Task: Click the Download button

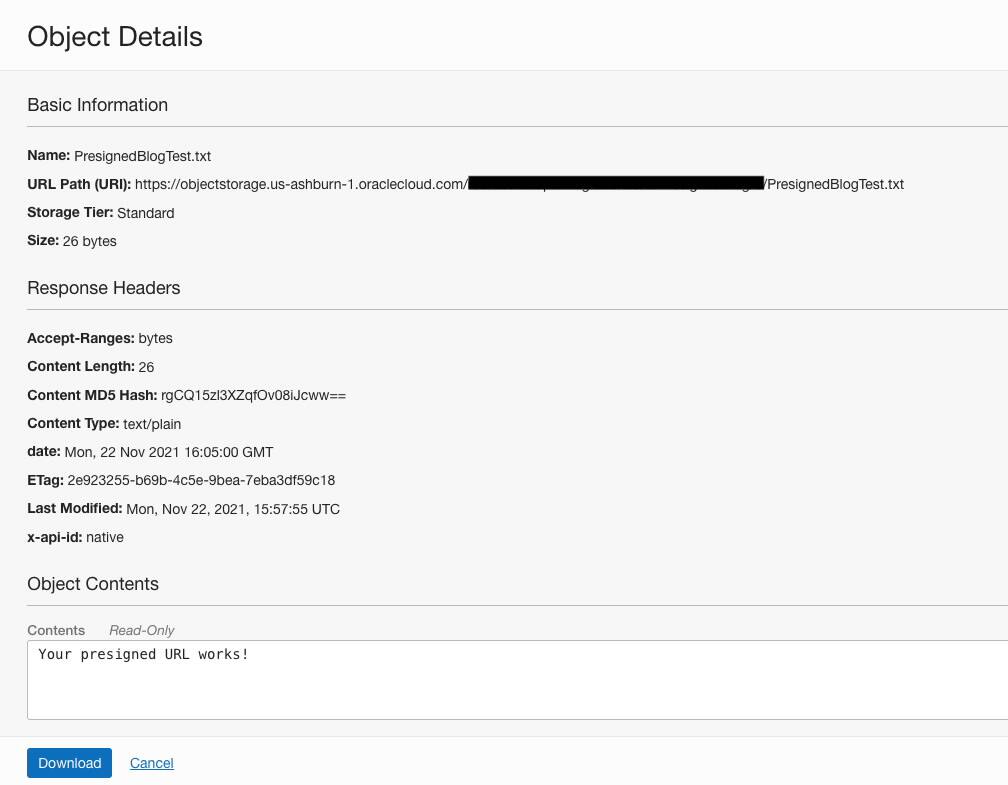Action: click(69, 762)
